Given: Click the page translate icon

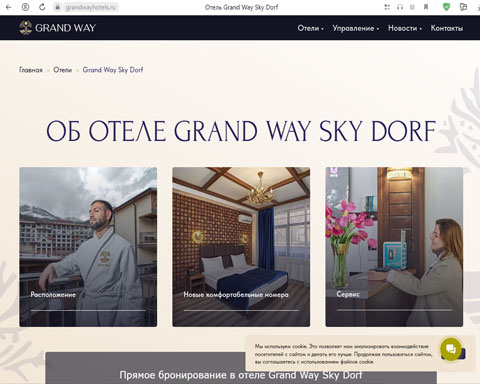Looking at the screenshot, I should [x=463, y=7].
